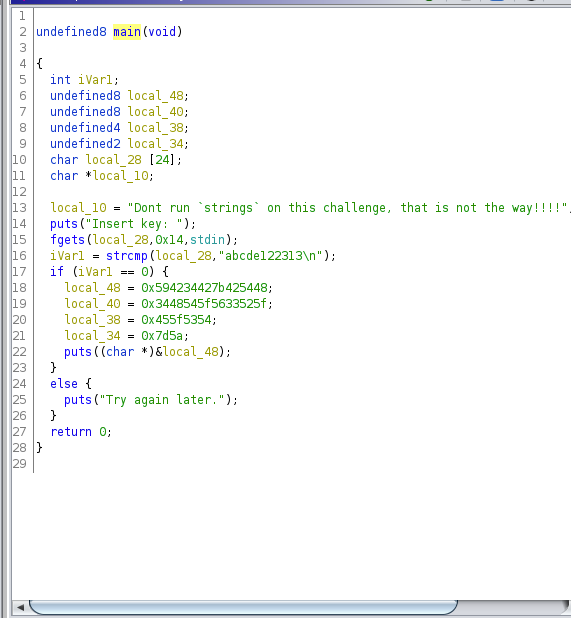Select iVar1 in the int declaration
Viewport: 571px width, 618px height.
[x=95, y=80]
